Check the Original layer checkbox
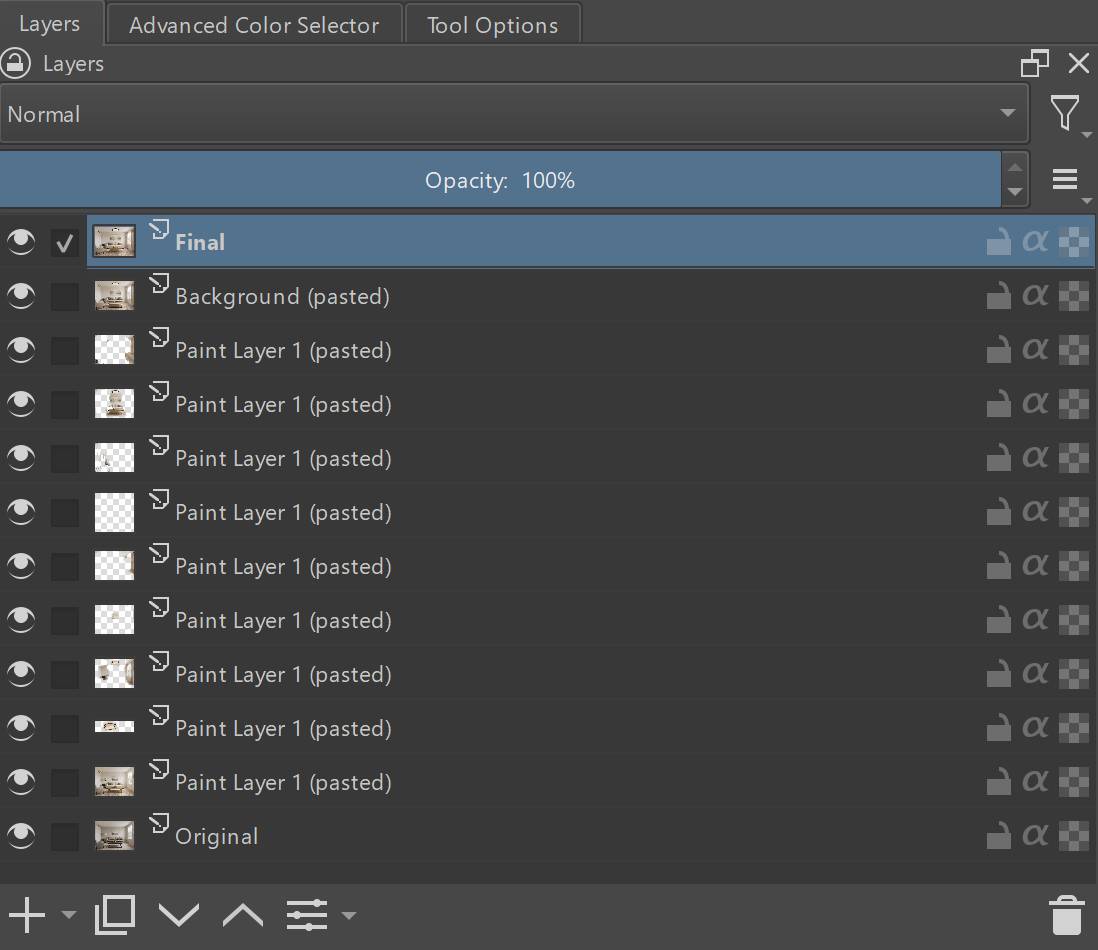The height and width of the screenshot is (950, 1098). [65, 836]
